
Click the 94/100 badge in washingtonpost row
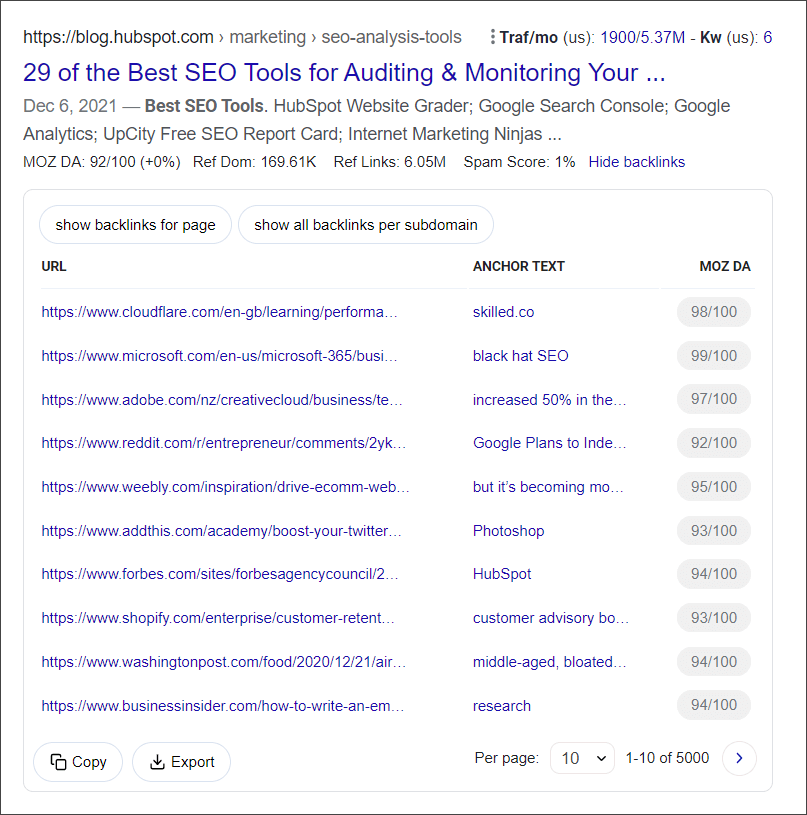coord(714,662)
